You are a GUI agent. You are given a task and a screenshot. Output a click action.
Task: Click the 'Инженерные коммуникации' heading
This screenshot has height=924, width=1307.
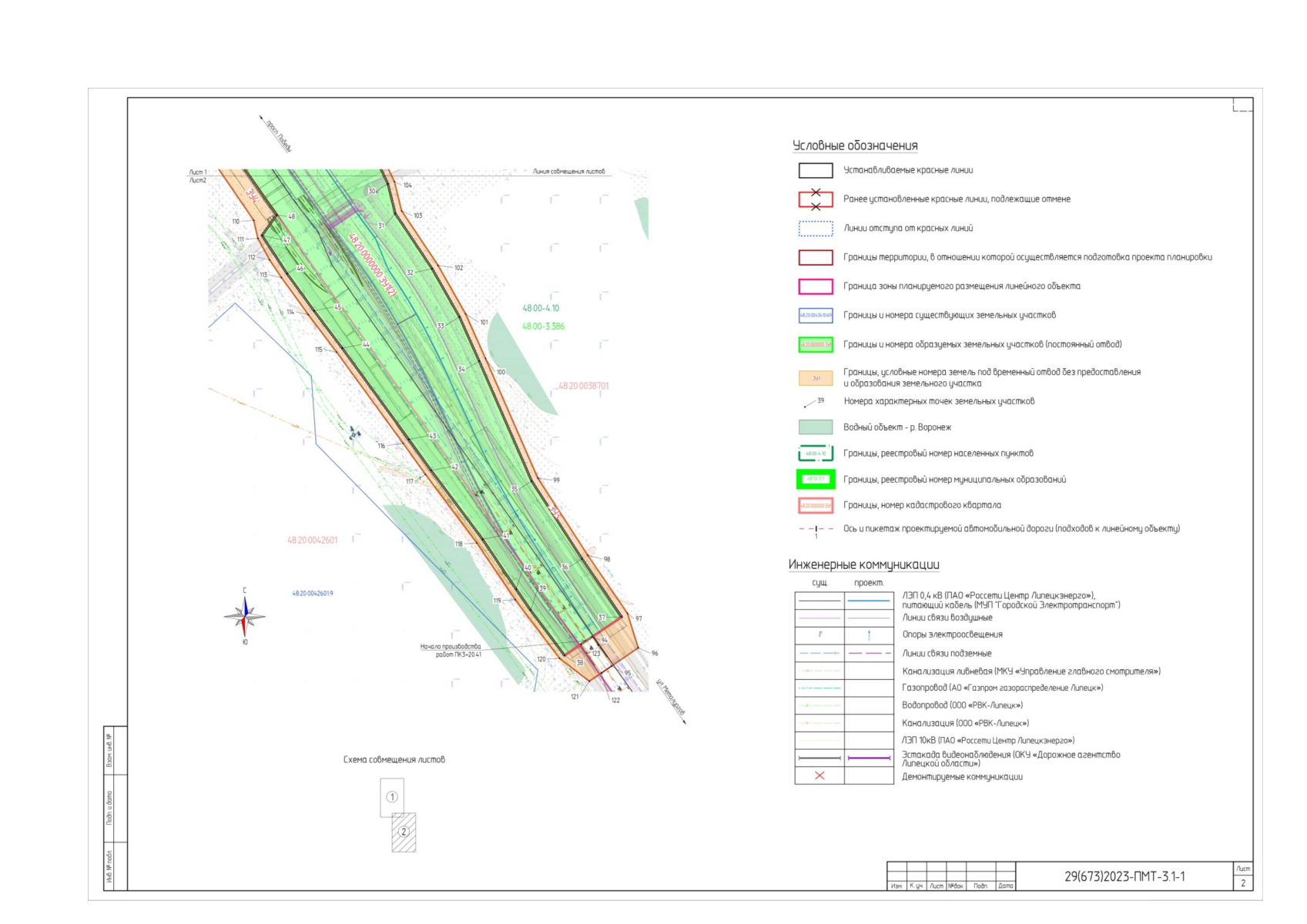[863, 564]
